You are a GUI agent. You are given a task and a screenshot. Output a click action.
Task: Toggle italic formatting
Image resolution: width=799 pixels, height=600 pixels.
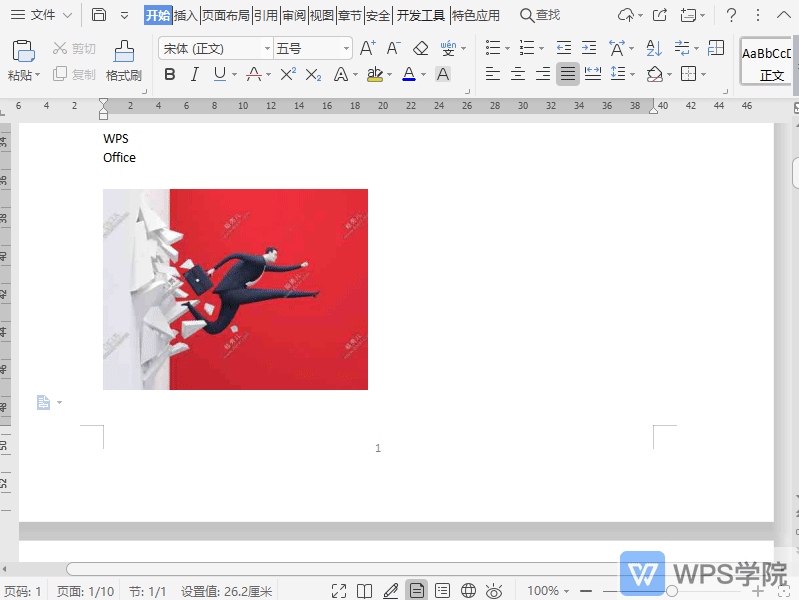194,74
